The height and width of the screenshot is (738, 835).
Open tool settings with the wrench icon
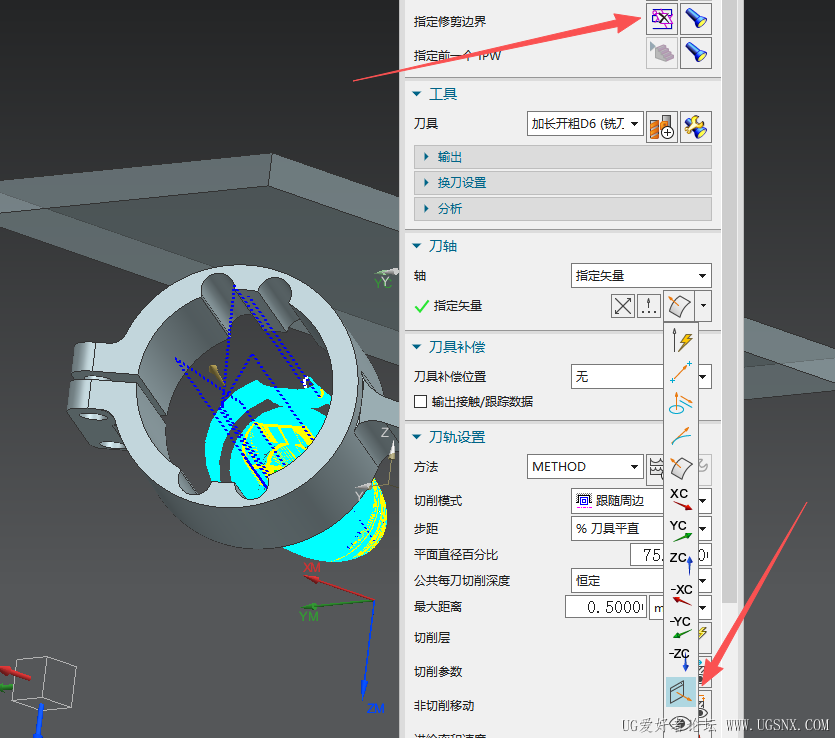click(696, 126)
